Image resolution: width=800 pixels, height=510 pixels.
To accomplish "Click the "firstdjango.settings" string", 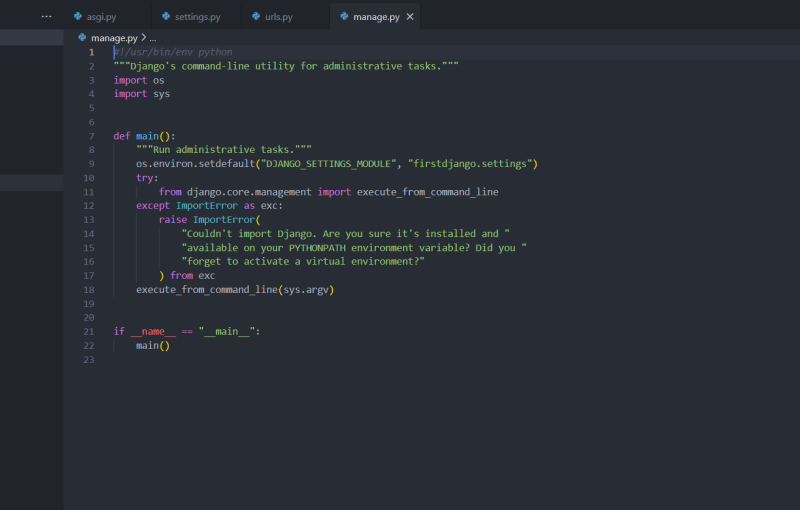I will click(x=470, y=164).
